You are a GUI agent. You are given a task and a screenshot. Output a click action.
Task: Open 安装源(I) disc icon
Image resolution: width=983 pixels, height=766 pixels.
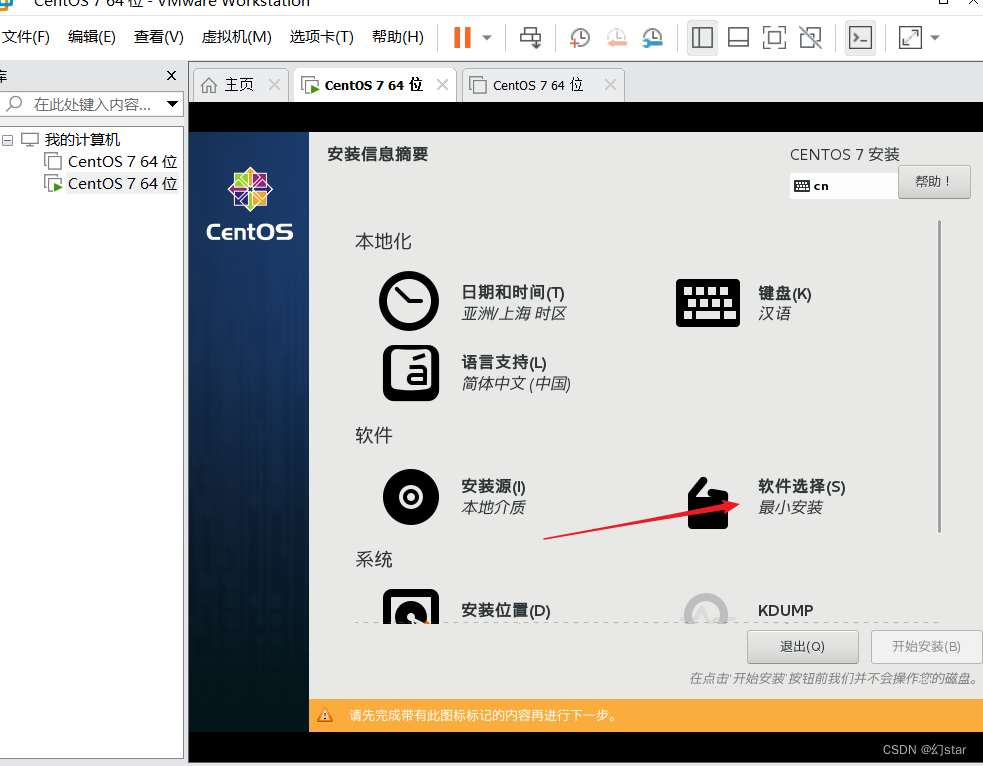point(411,497)
